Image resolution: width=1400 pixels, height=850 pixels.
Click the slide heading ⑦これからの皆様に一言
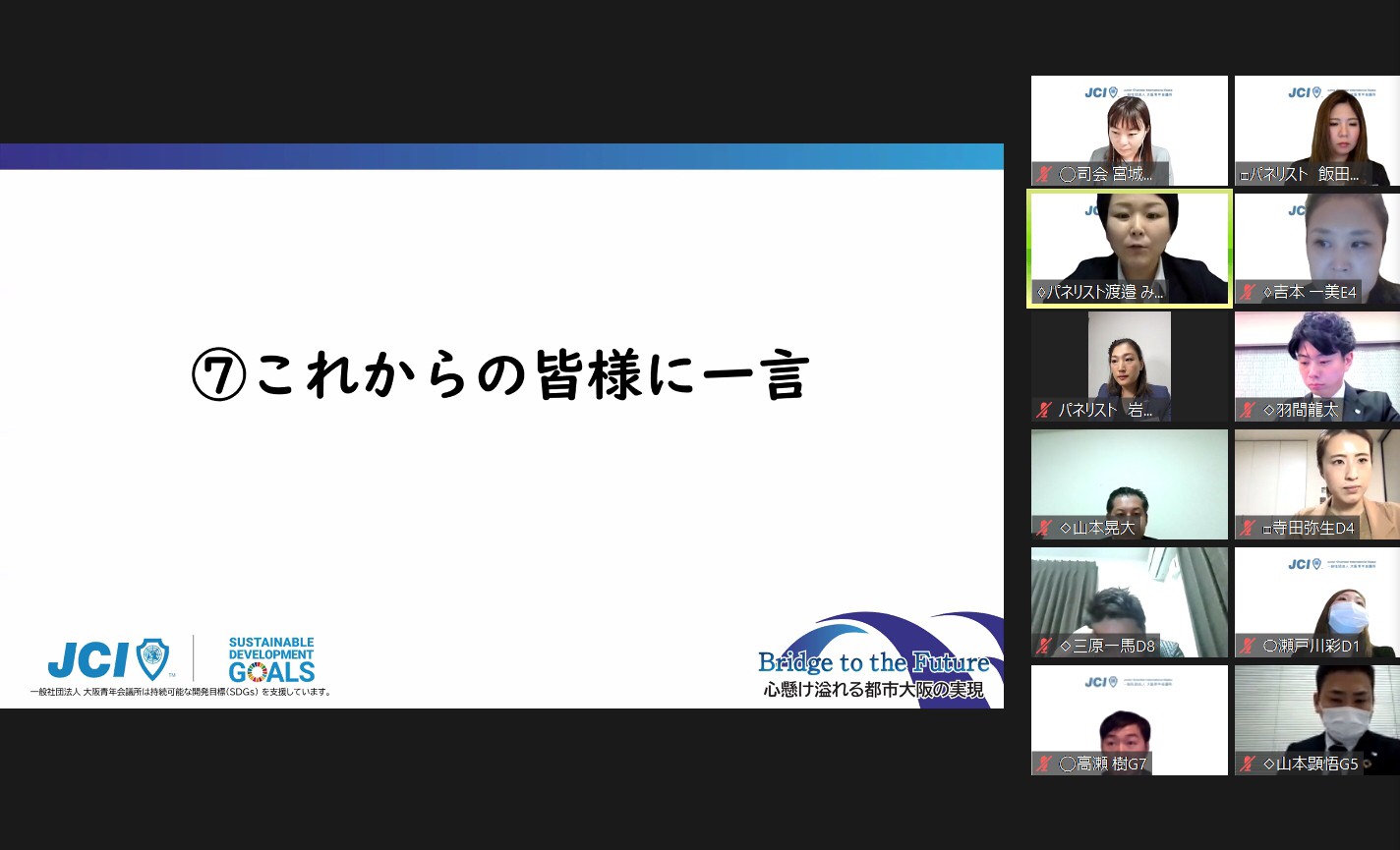click(x=499, y=378)
